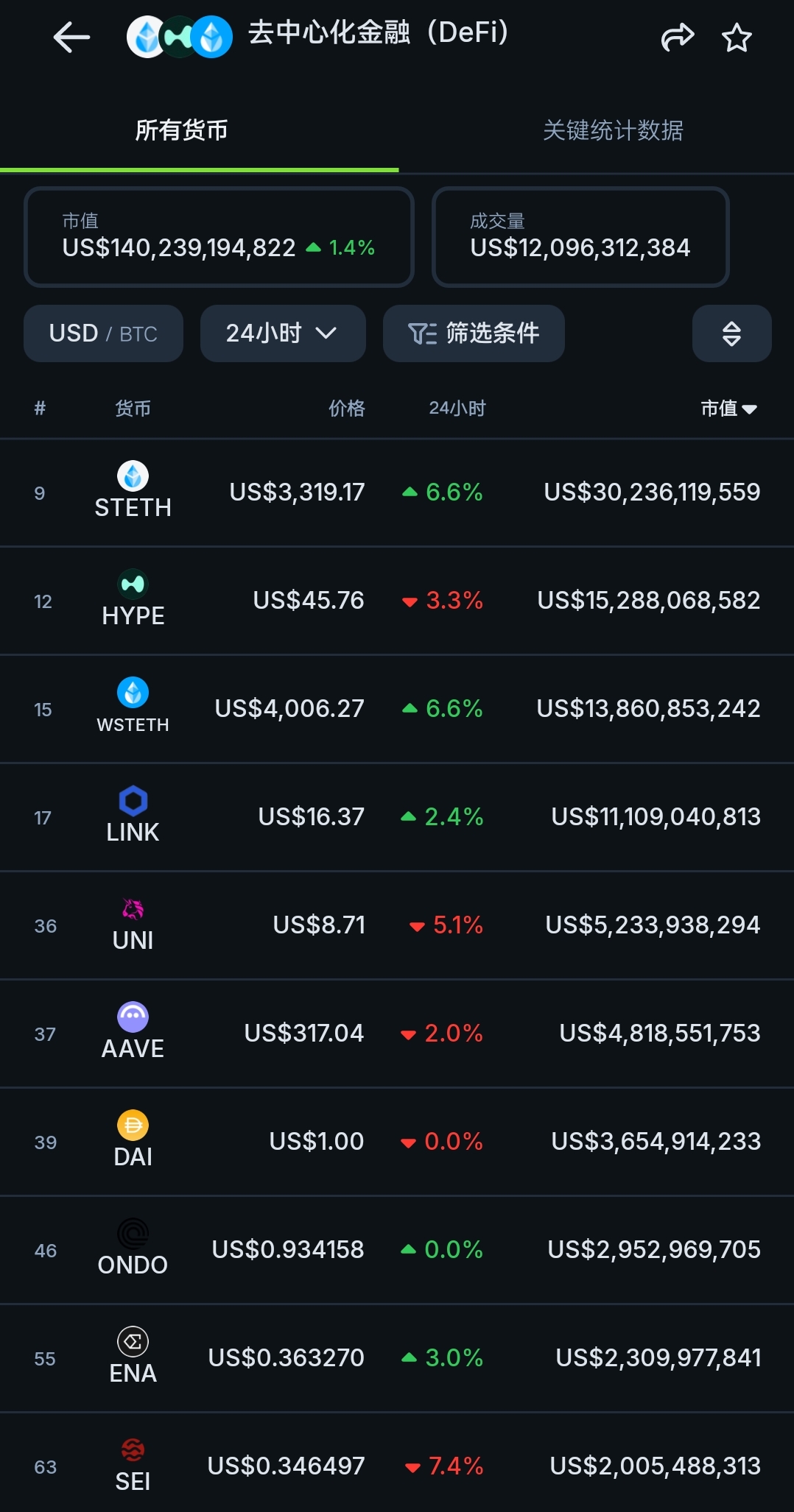The height and width of the screenshot is (1512, 794).
Task: Tap the SEI red logo
Action: [x=133, y=1450]
